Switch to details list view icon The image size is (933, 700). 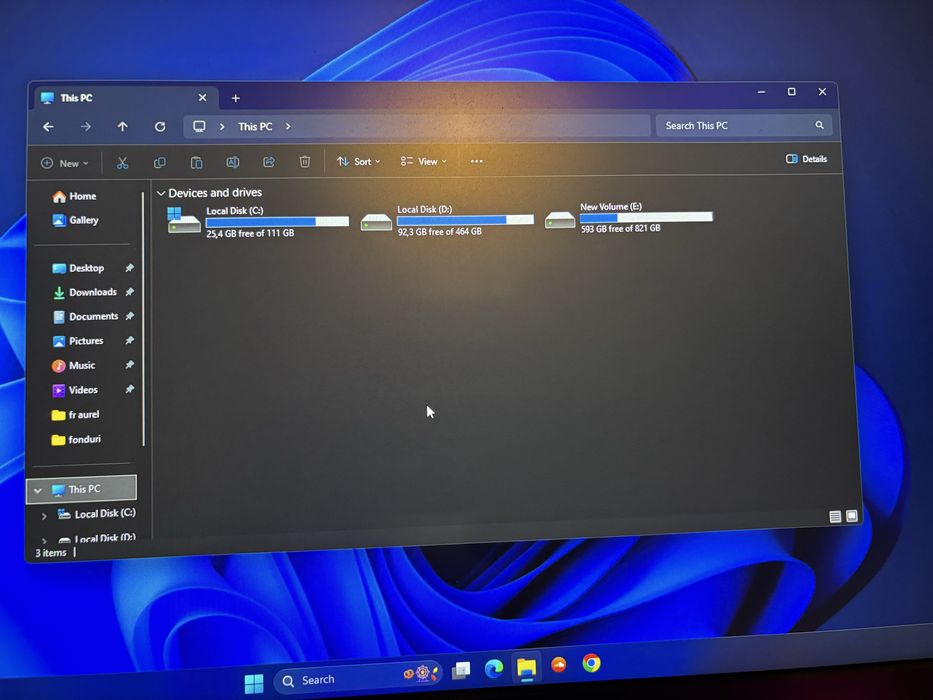click(x=835, y=517)
